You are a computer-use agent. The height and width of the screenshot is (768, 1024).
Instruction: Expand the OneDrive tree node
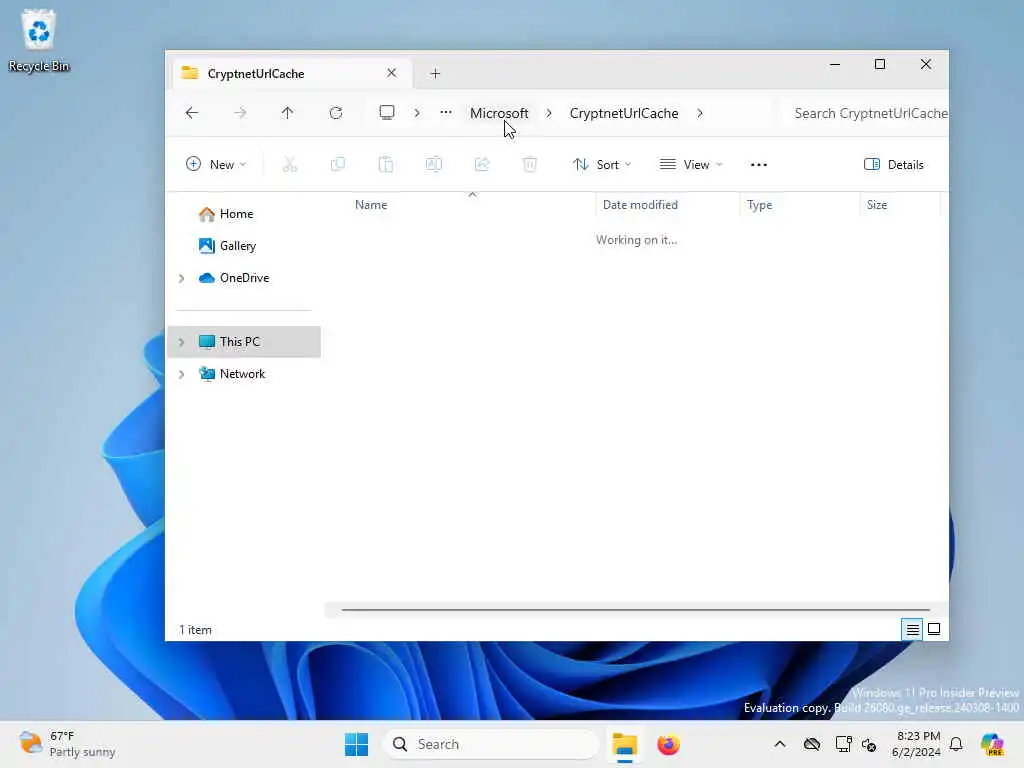click(182, 278)
